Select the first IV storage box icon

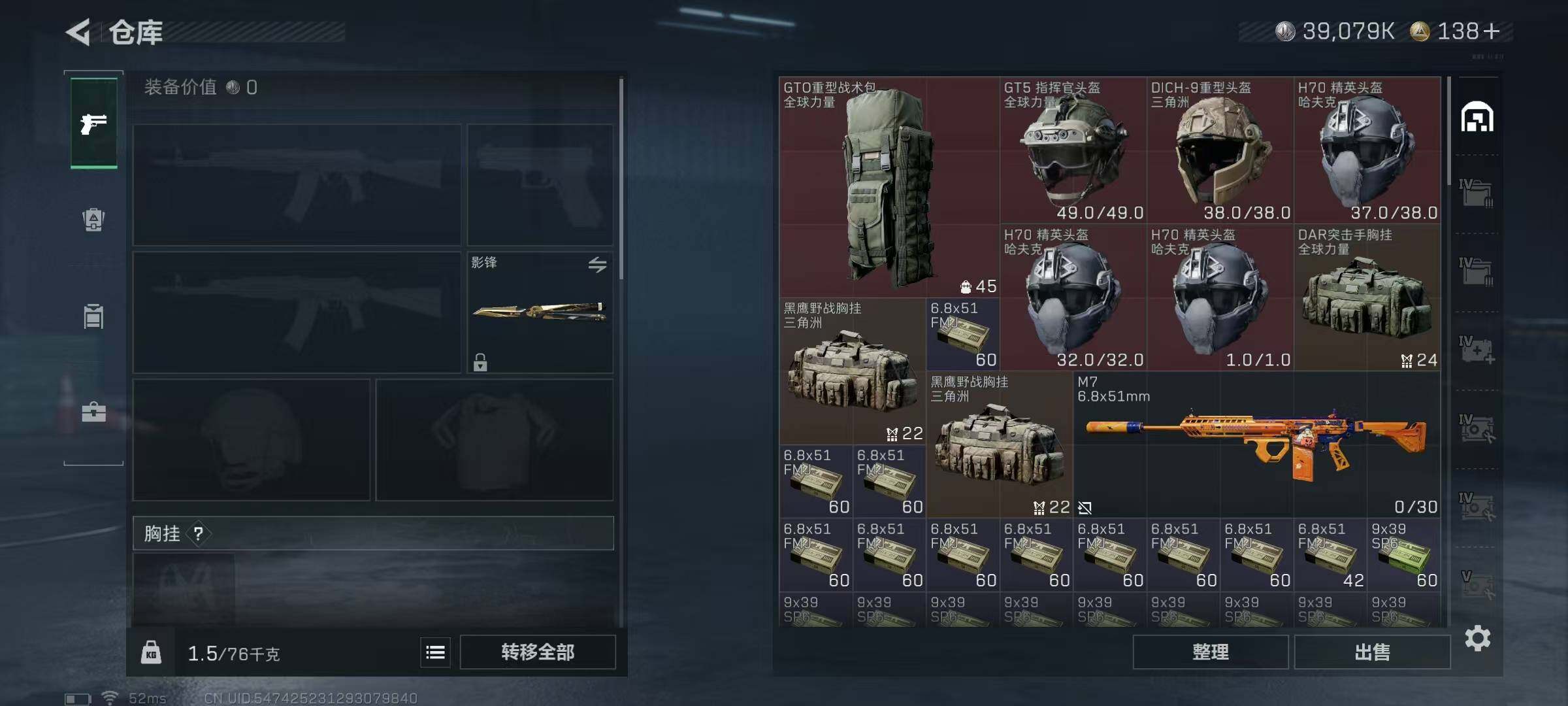[1477, 193]
